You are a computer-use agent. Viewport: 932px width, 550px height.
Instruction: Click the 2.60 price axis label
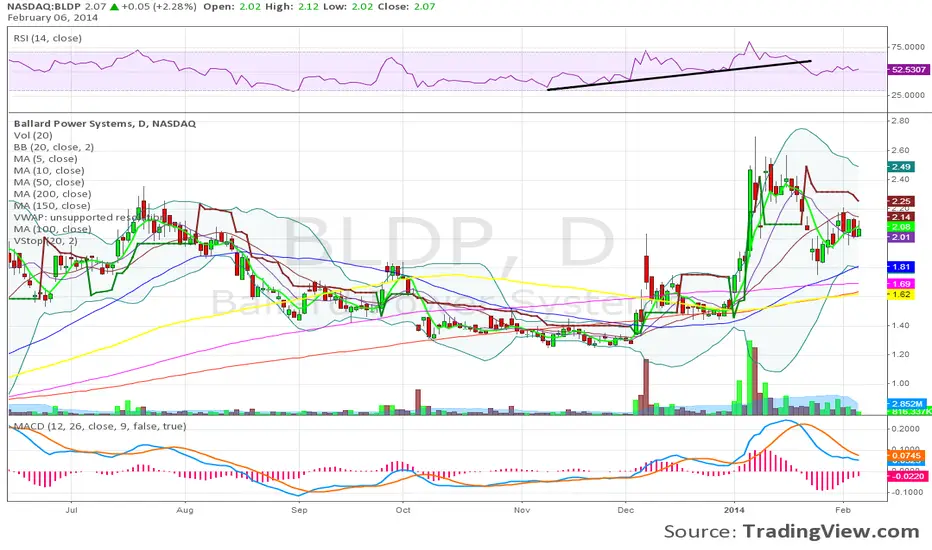click(901, 150)
